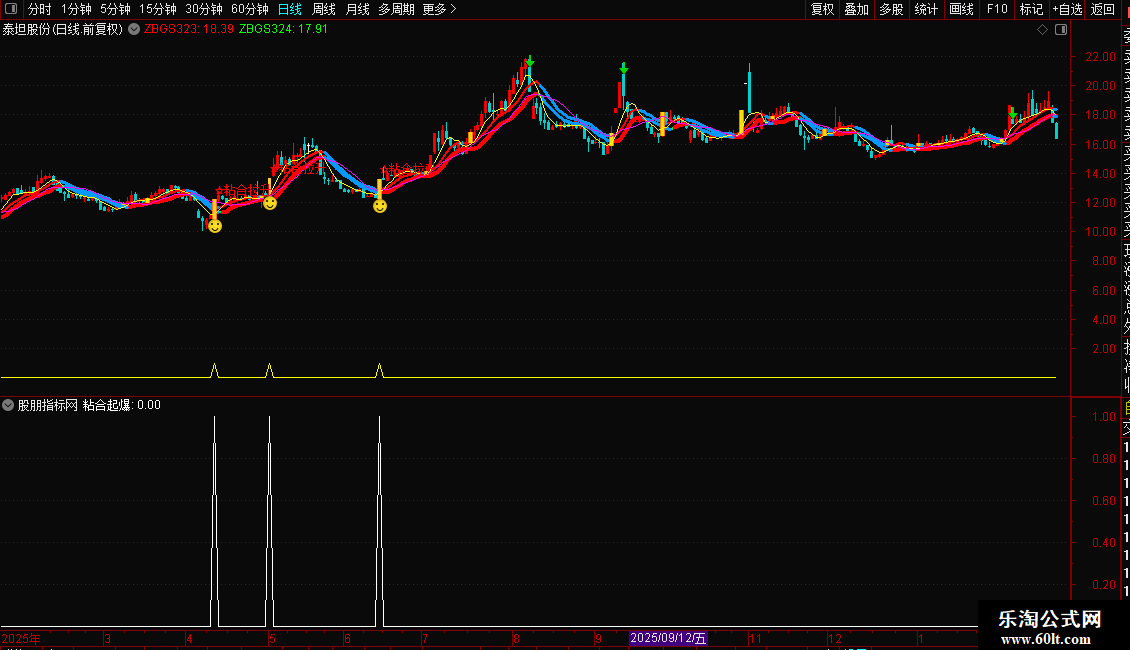Select the 60分钟 period tab
The height and width of the screenshot is (650, 1130).
(x=250, y=9)
